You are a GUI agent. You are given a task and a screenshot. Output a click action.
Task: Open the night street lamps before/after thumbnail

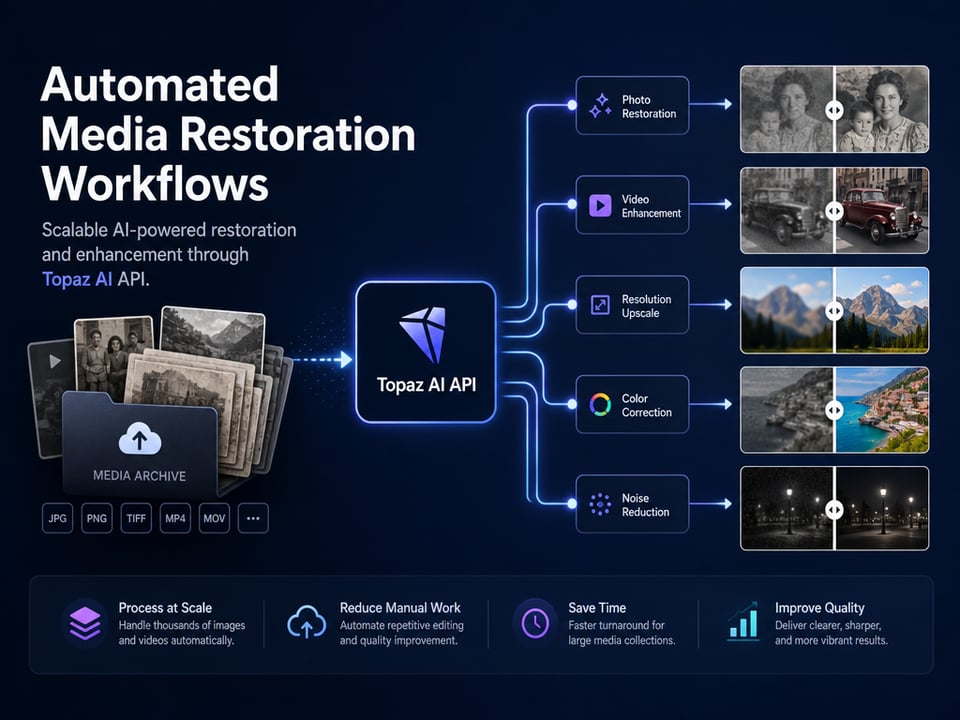834,509
